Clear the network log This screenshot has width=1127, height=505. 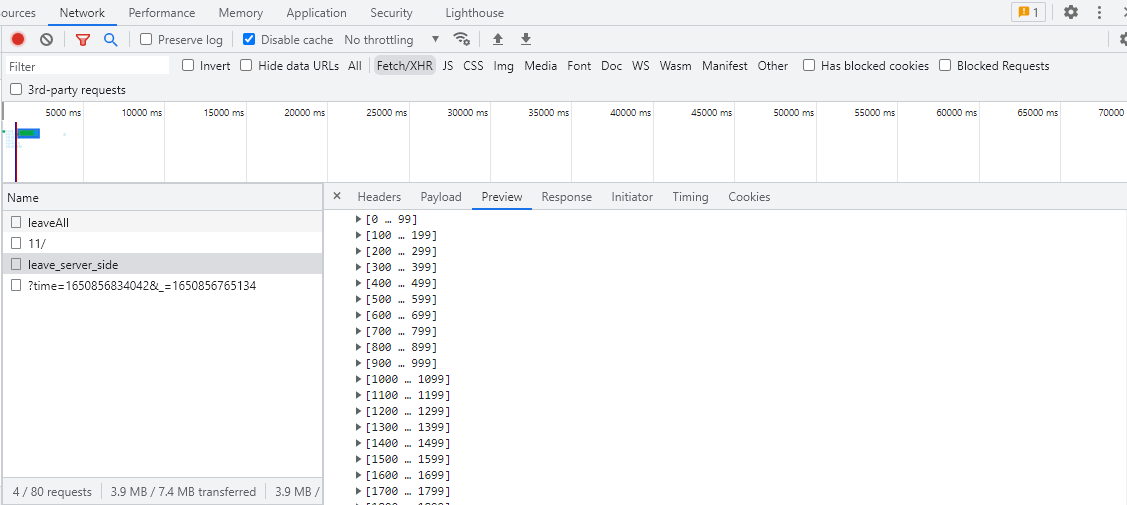coord(46,39)
